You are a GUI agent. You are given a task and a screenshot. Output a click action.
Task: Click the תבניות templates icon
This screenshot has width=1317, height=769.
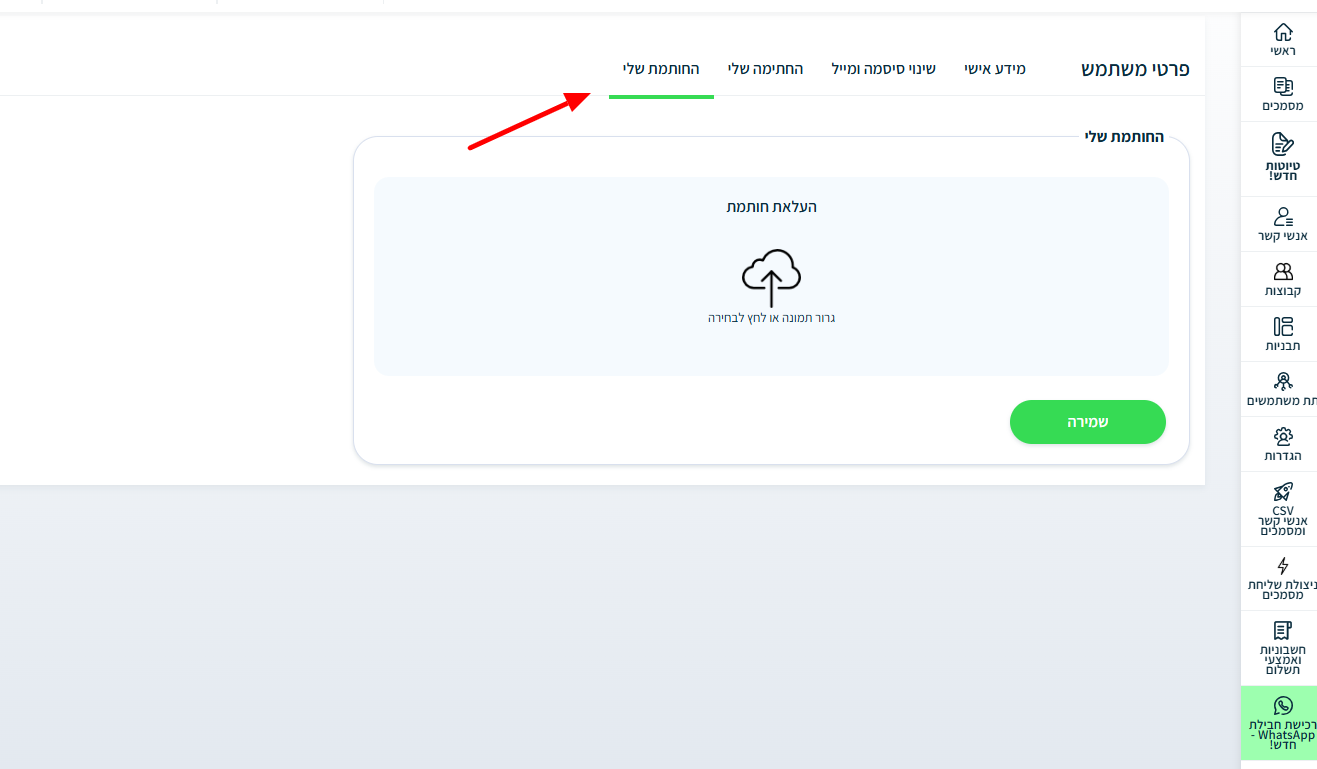click(x=1283, y=326)
